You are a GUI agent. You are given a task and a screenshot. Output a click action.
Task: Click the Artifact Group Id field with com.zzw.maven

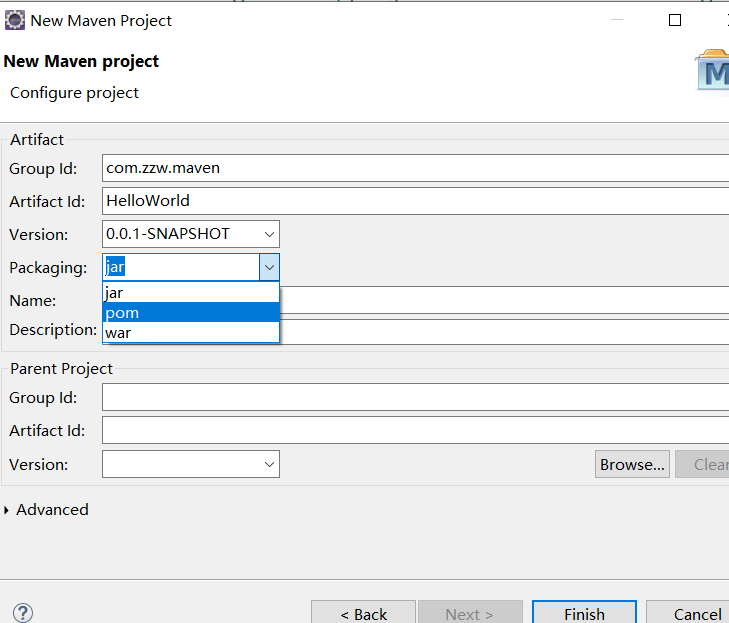[415, 168]
